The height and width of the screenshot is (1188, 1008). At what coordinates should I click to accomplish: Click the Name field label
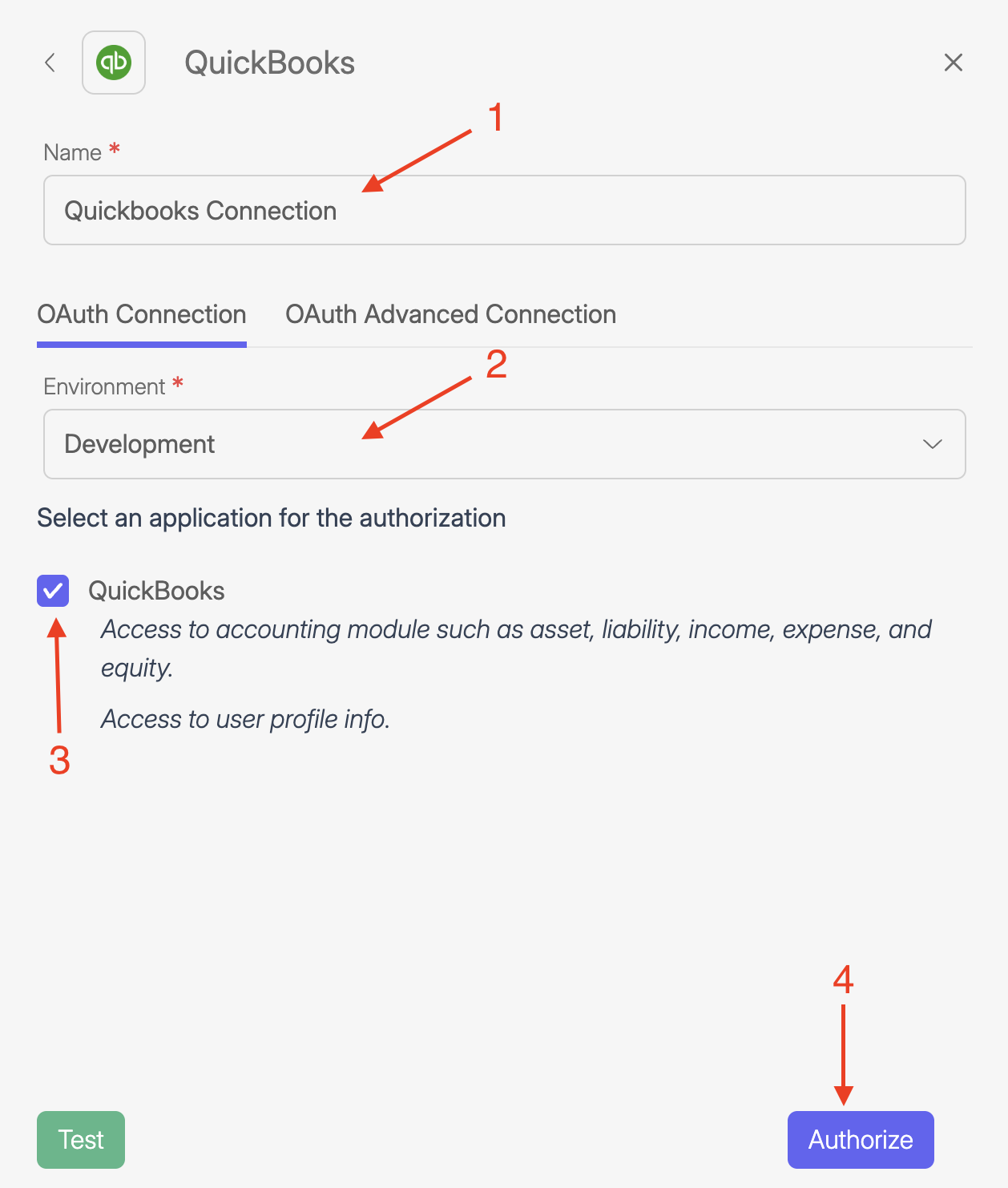click(x=72, y=152)
